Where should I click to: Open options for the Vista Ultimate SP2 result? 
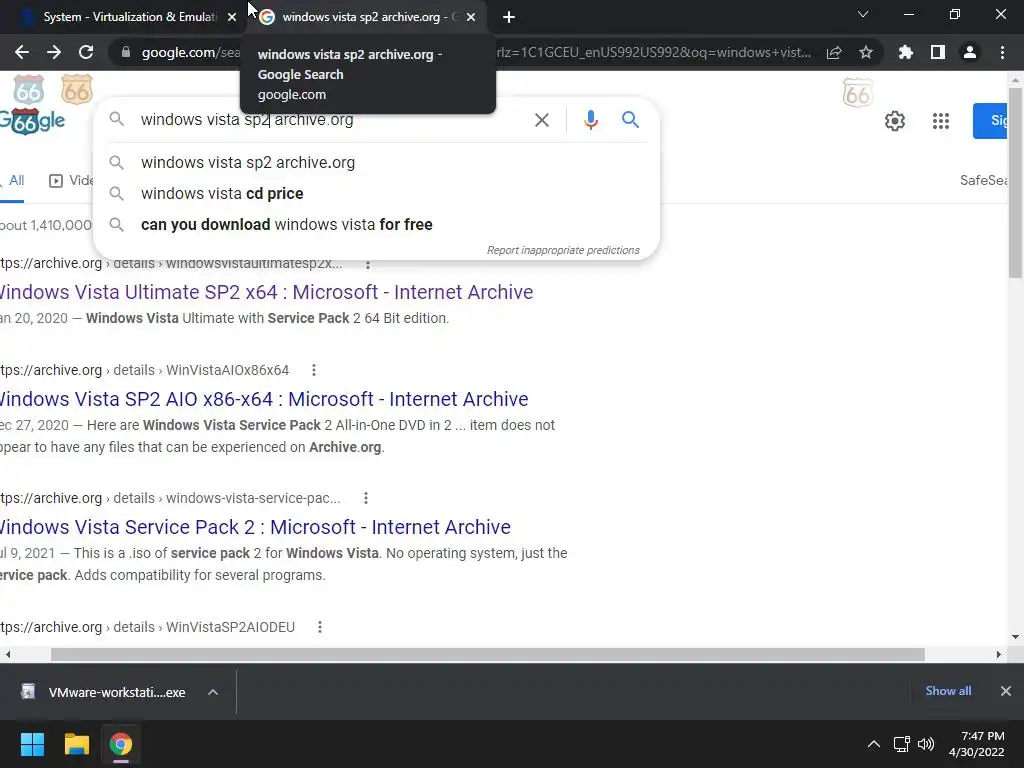[368, 264]
